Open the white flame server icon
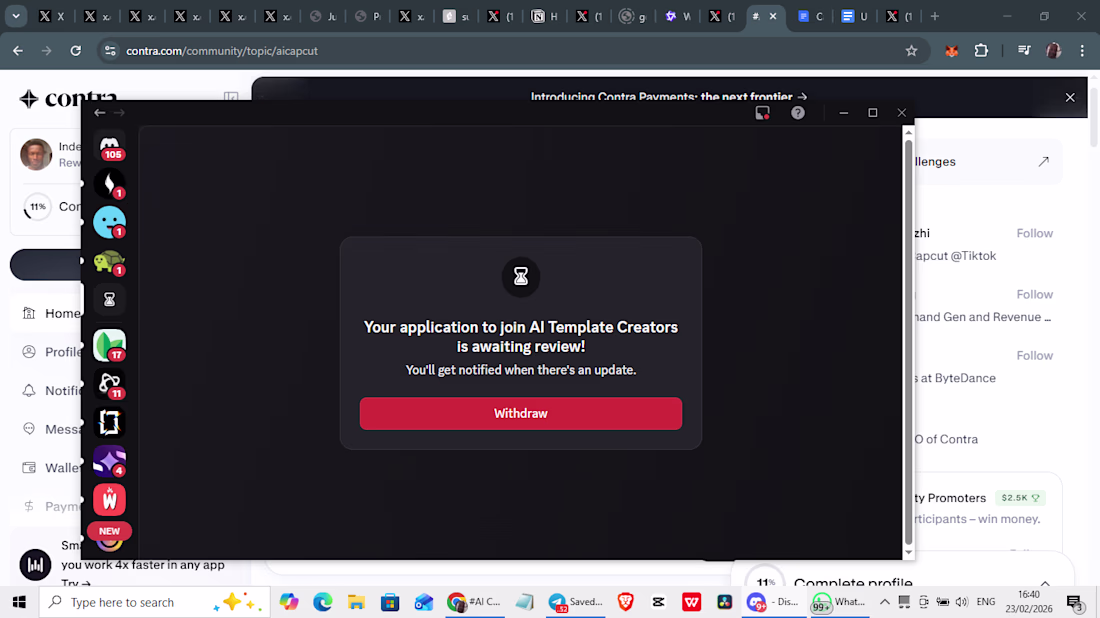The height and width of the screenshot is (618, 1100). coord(109,184)
